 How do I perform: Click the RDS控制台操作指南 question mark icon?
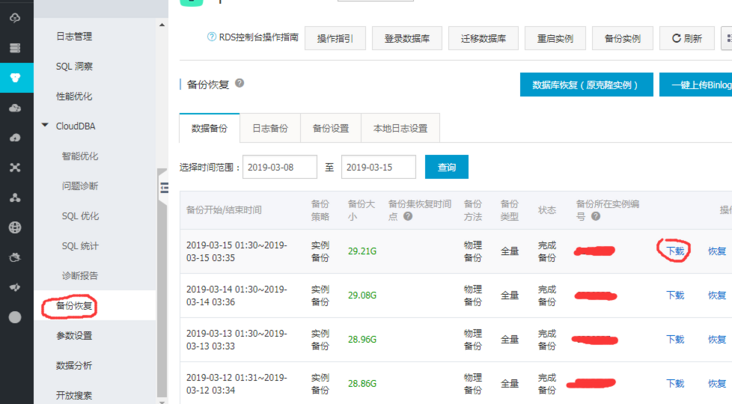[x=212, y=37]
